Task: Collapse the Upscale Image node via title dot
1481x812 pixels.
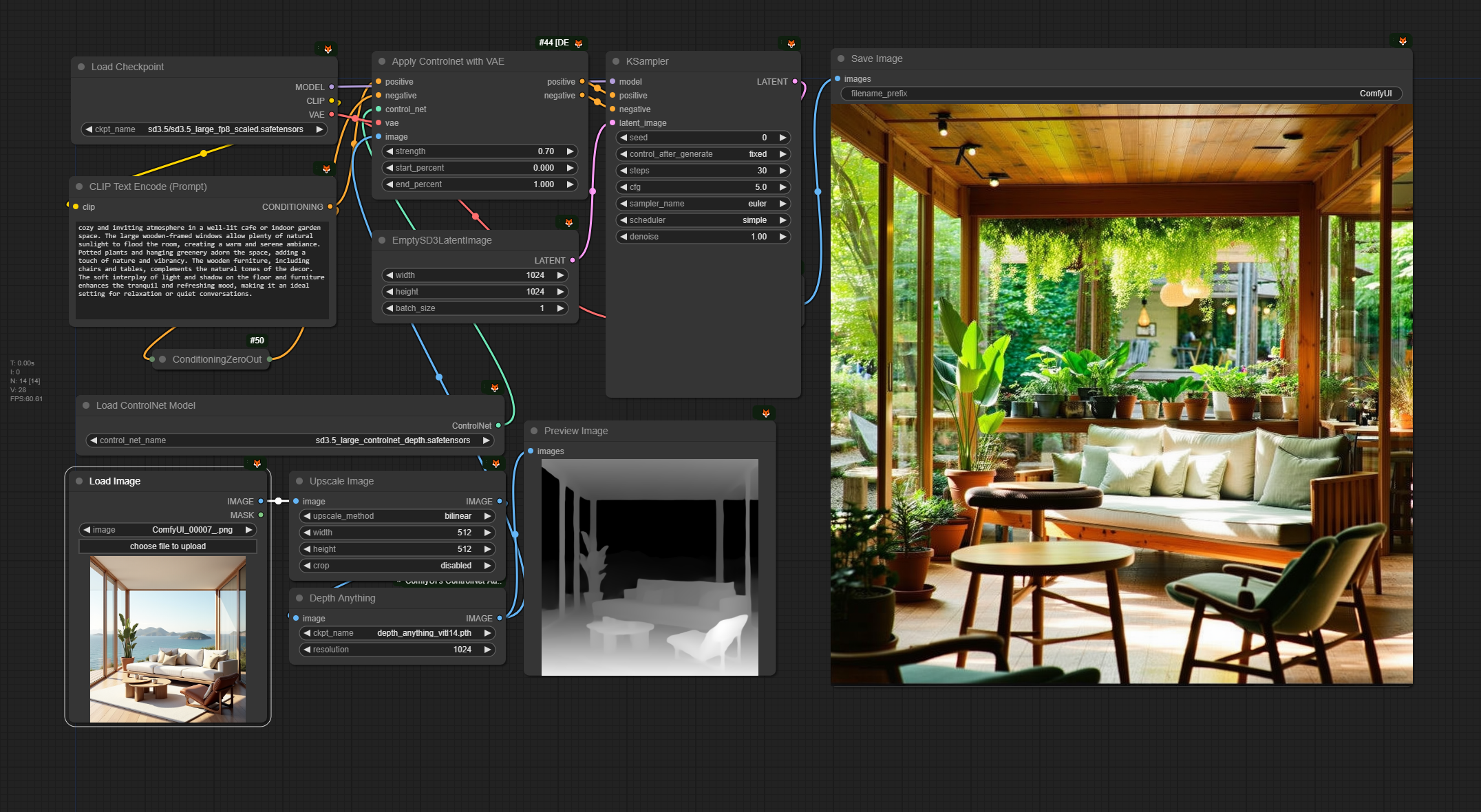Action: pyautogui.click(x=299, y=481)
